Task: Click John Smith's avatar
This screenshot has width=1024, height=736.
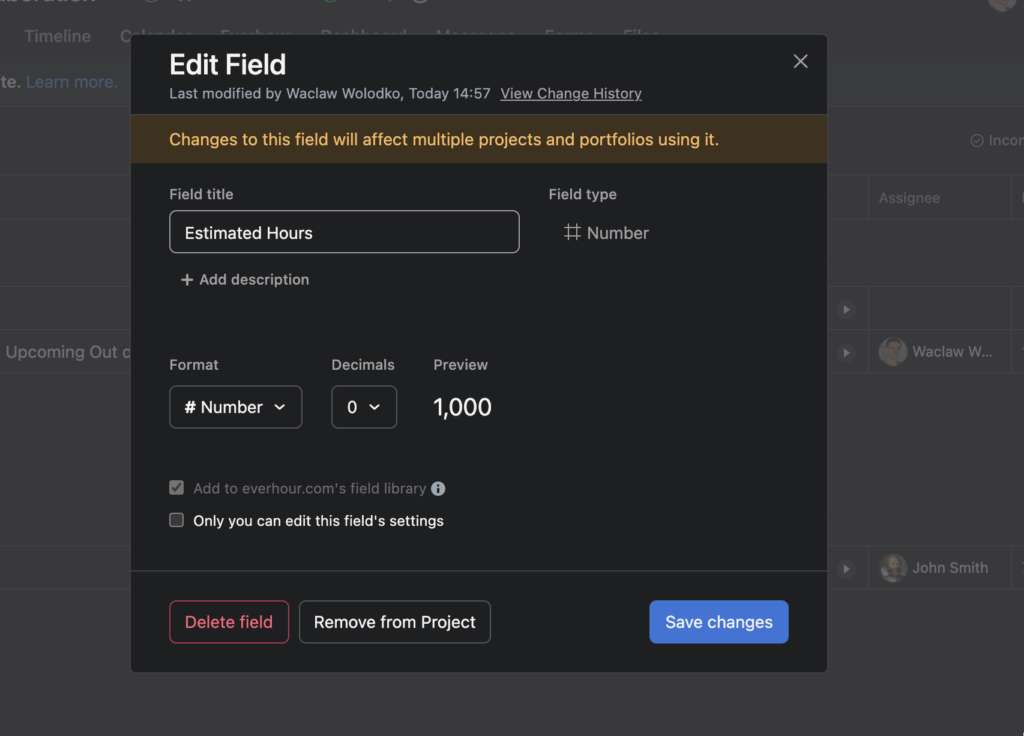Action: [892, 567]
